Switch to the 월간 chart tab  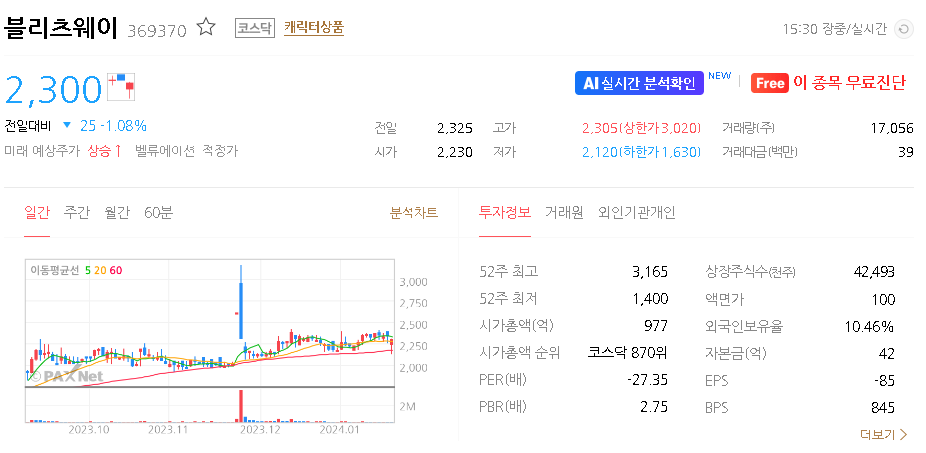coord(116,213)
